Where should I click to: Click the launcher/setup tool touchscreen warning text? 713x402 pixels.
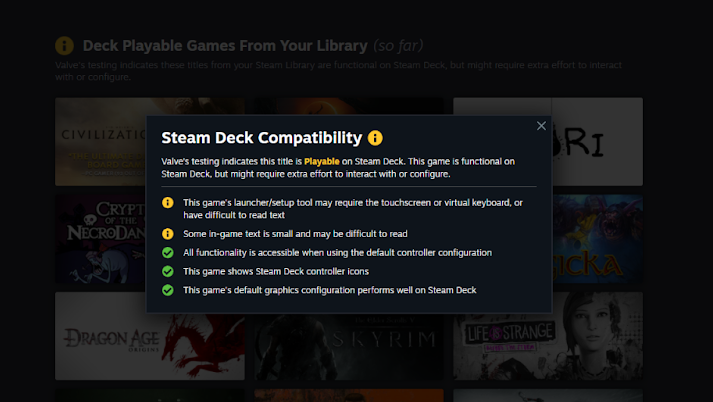pyautogui.click(x=353, y=209)
